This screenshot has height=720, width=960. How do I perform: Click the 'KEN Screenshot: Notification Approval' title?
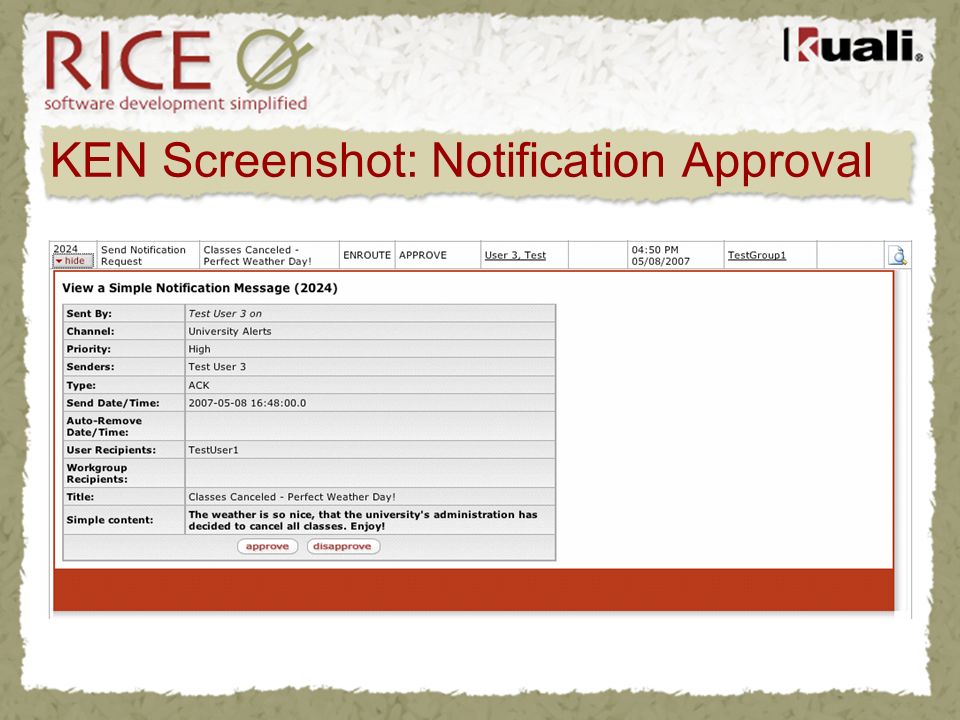coord(461,160)
